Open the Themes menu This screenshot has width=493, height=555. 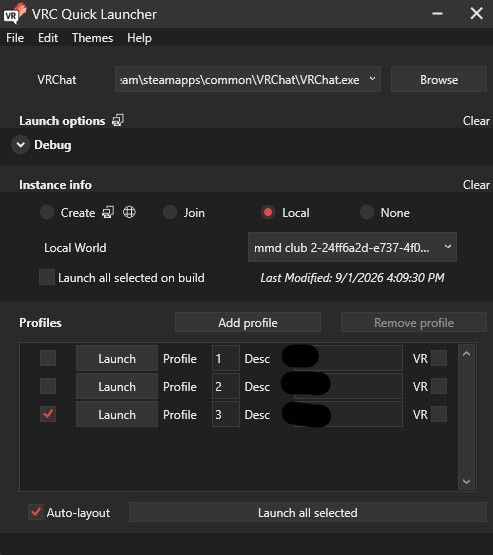point(92,38)
